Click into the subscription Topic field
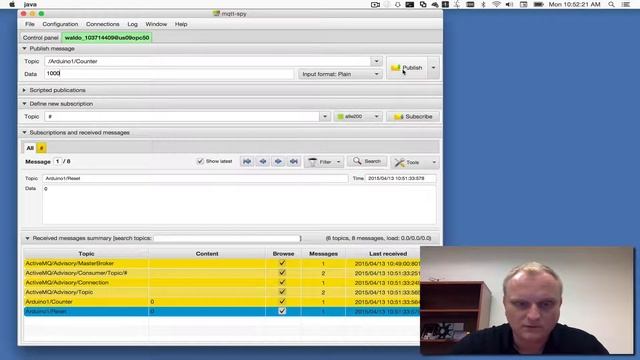This screenshot has height=360, width=640. coord(182,117)
